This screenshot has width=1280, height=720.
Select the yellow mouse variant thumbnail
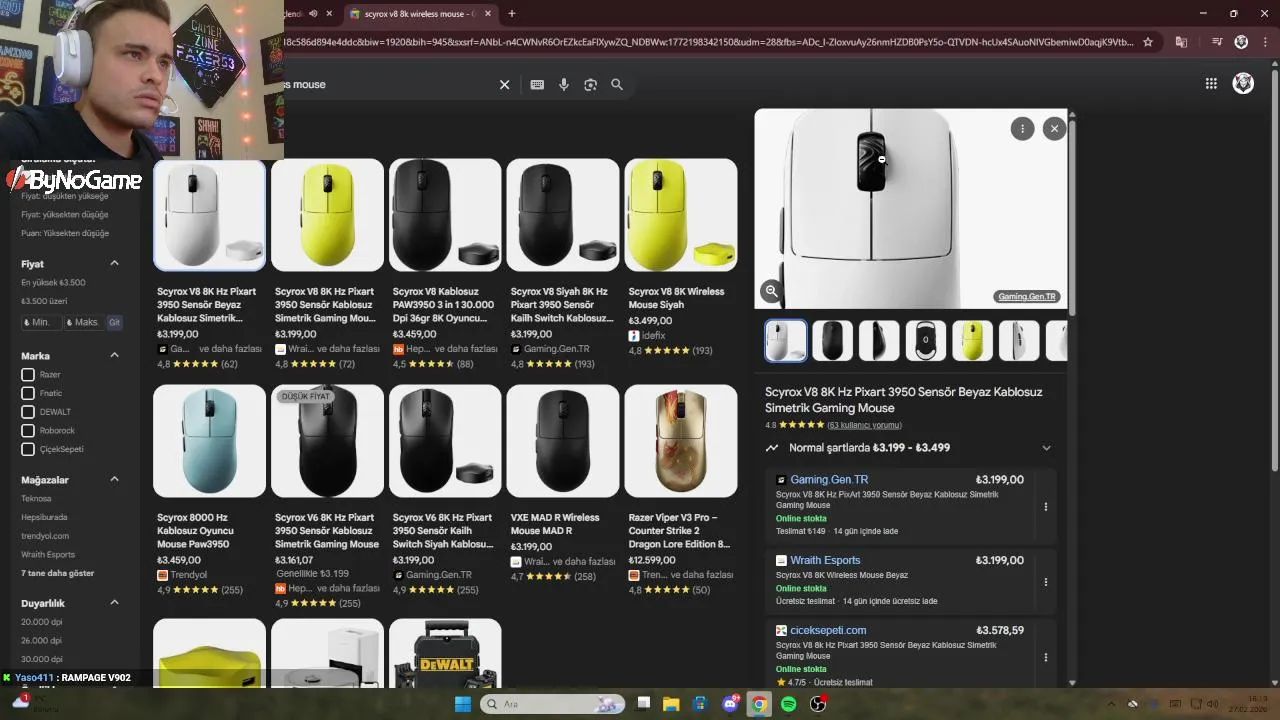coord(972,341)
